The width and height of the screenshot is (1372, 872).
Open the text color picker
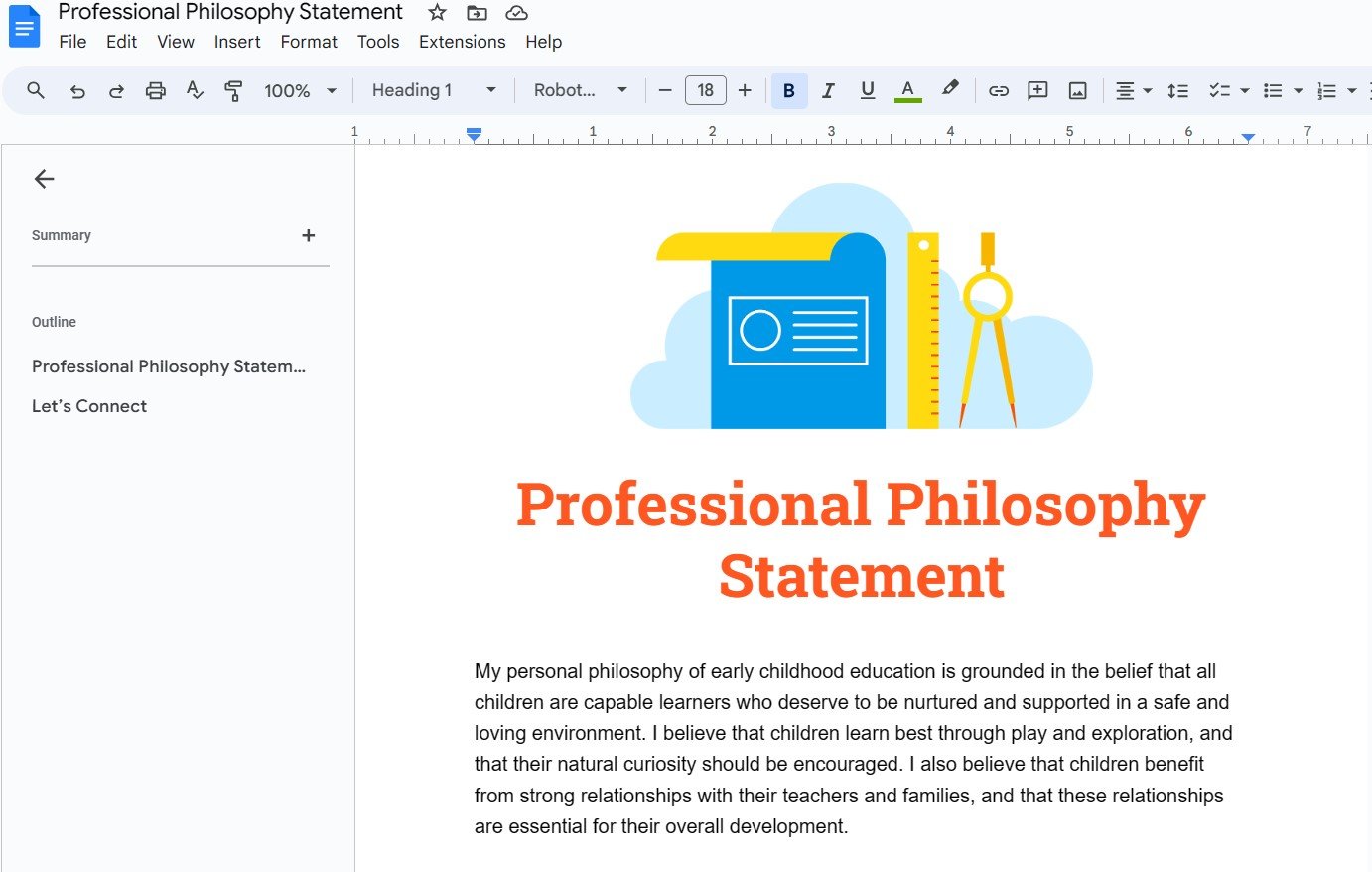click(x=907, y=90)
